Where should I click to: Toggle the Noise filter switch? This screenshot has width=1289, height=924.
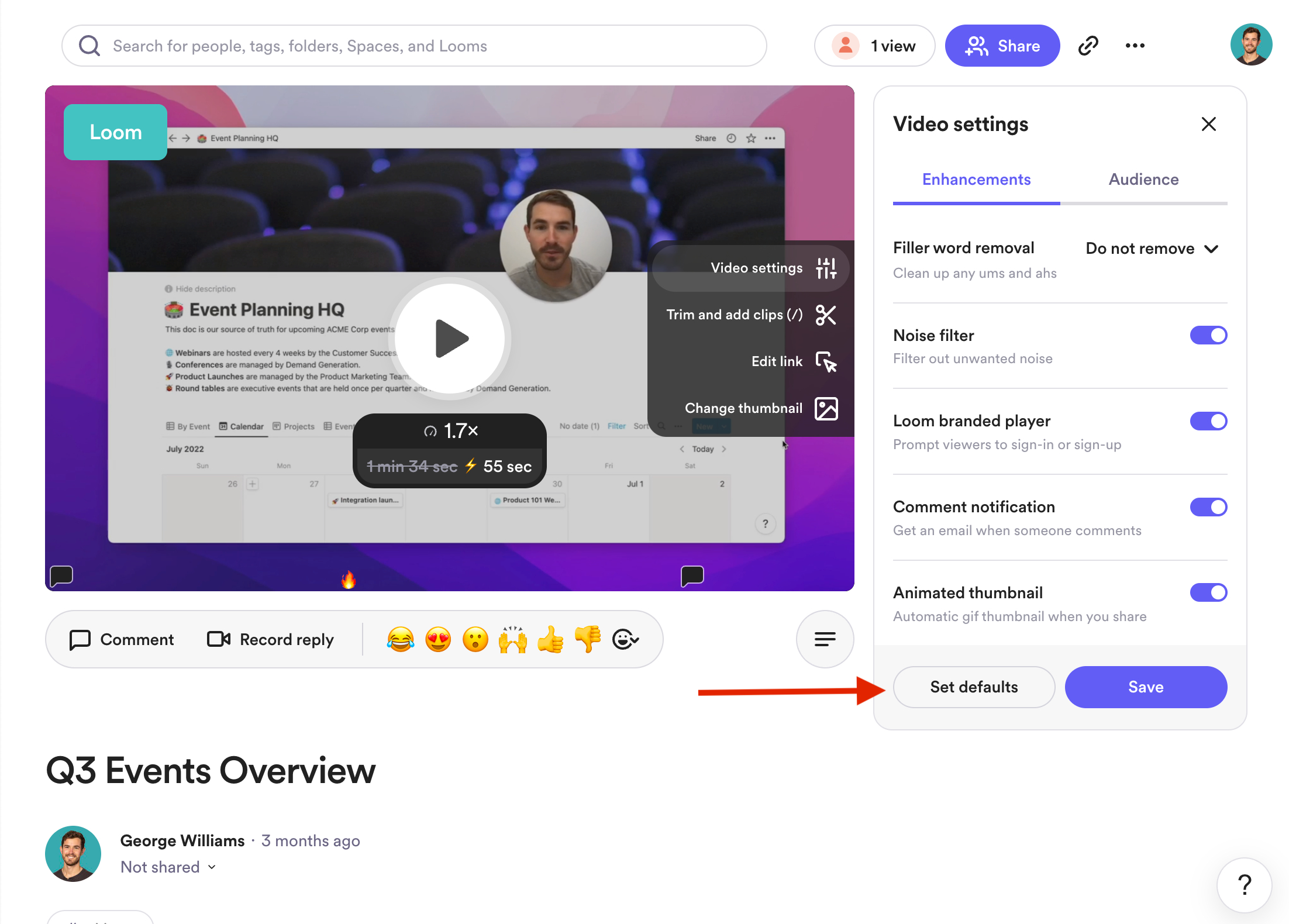pyautogui.click(x=1208, y=335)
